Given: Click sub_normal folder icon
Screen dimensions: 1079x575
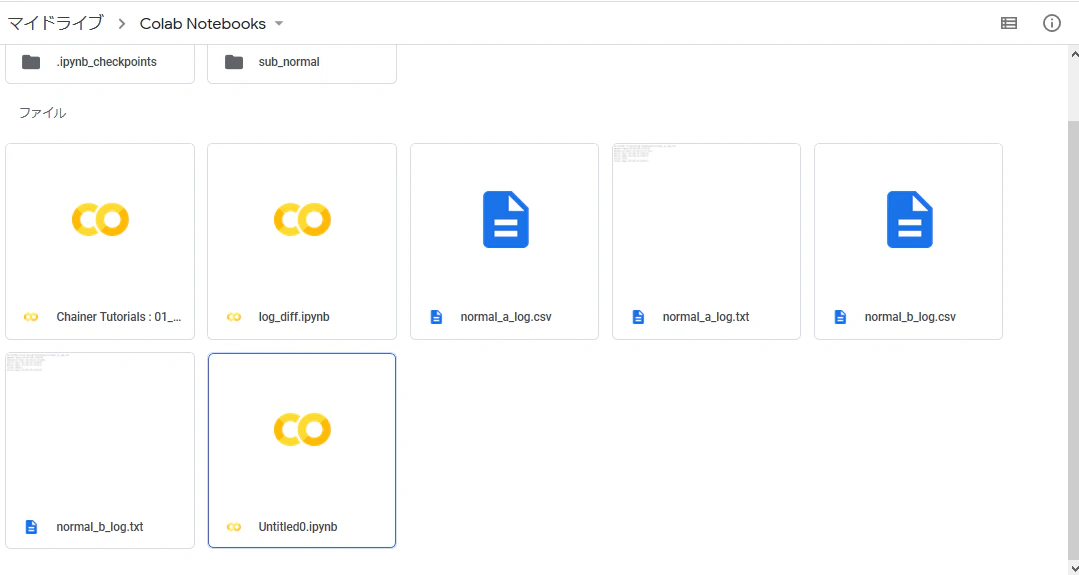Looking at the screenshot, I should click(x=234, y=62).
